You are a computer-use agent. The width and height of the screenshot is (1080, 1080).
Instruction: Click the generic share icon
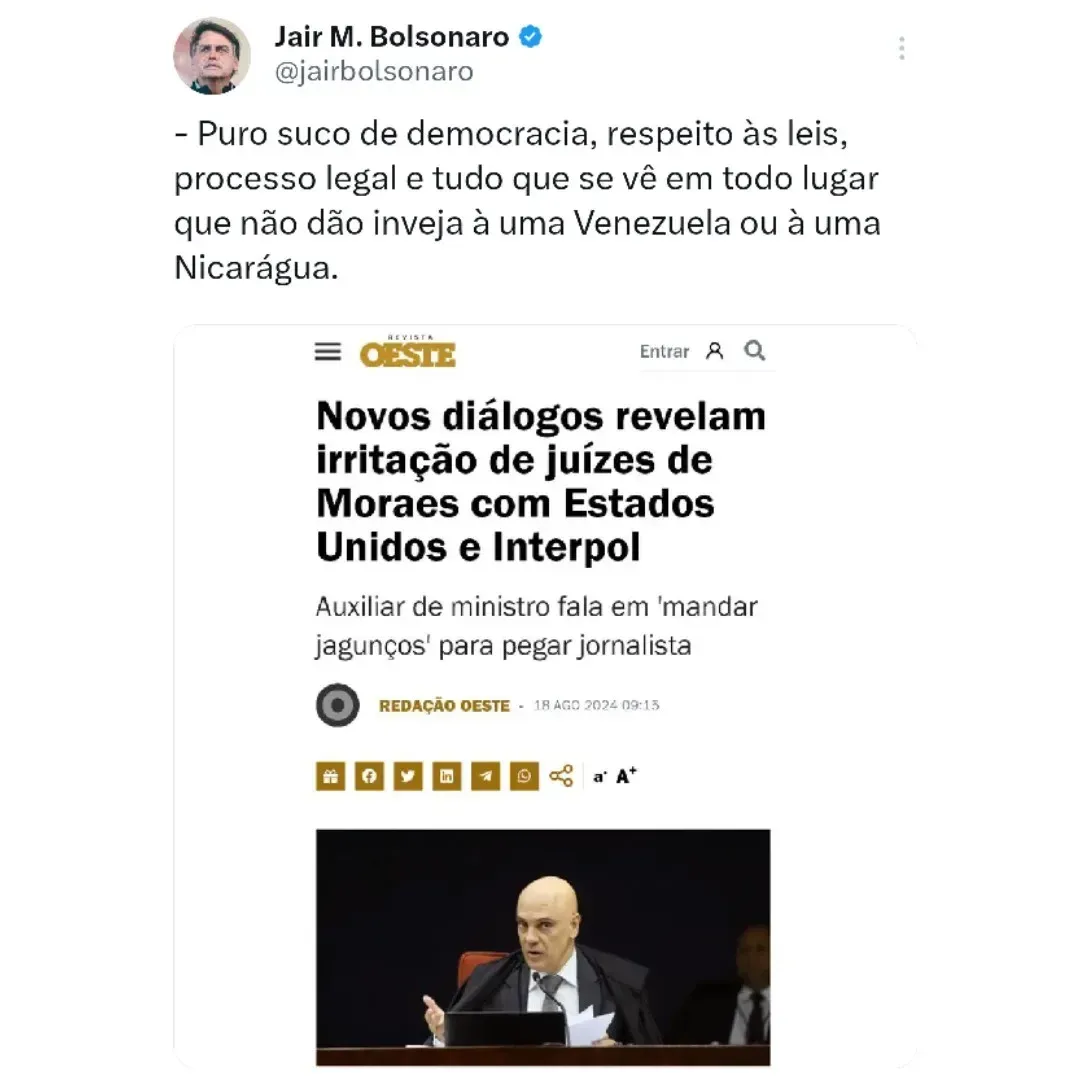pos(561,776)
